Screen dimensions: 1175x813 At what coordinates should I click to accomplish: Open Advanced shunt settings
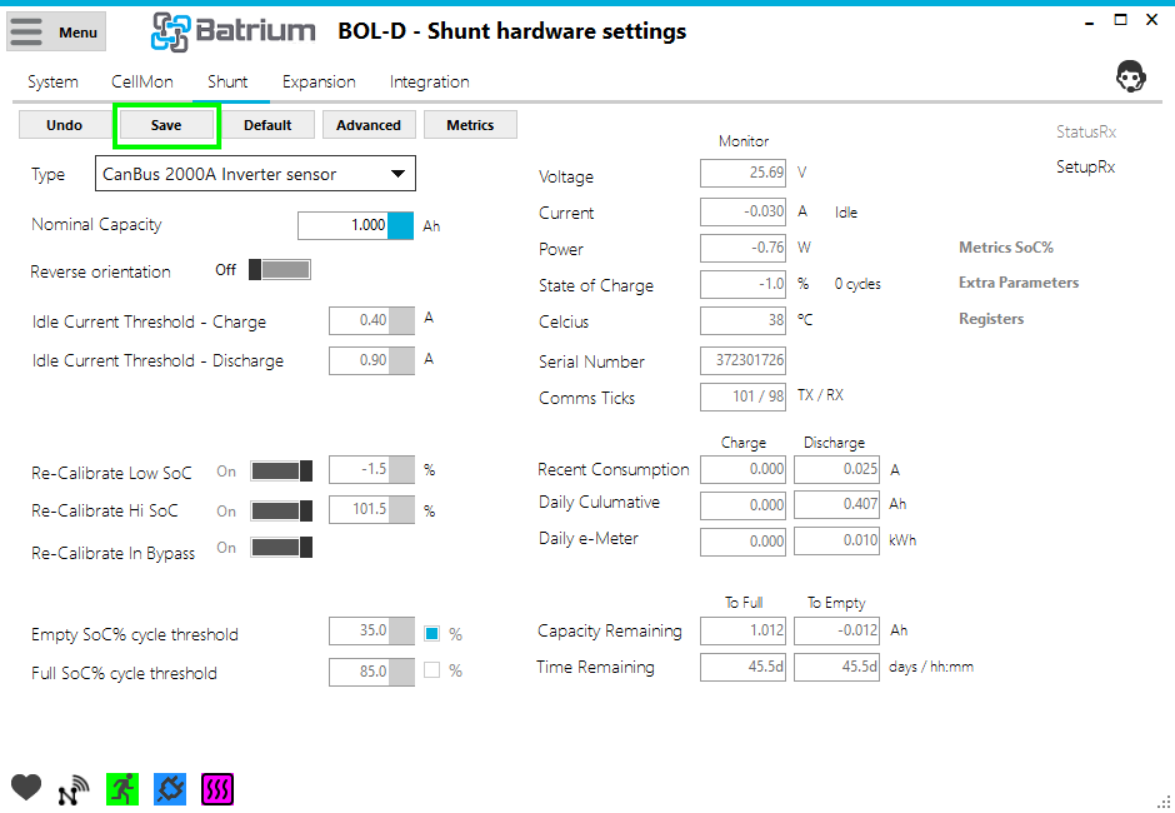[369, 125]
